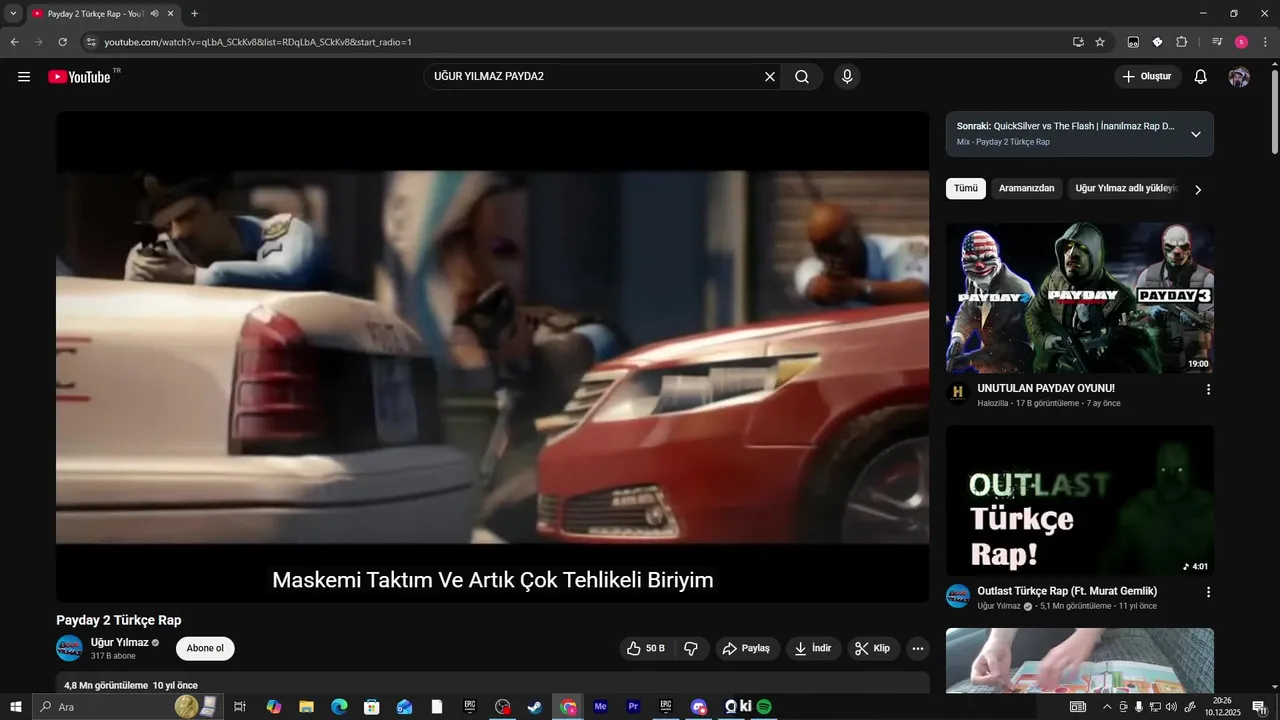Select the Aramanızdan filter chip
The image size is (1280, 720).
1026,188
